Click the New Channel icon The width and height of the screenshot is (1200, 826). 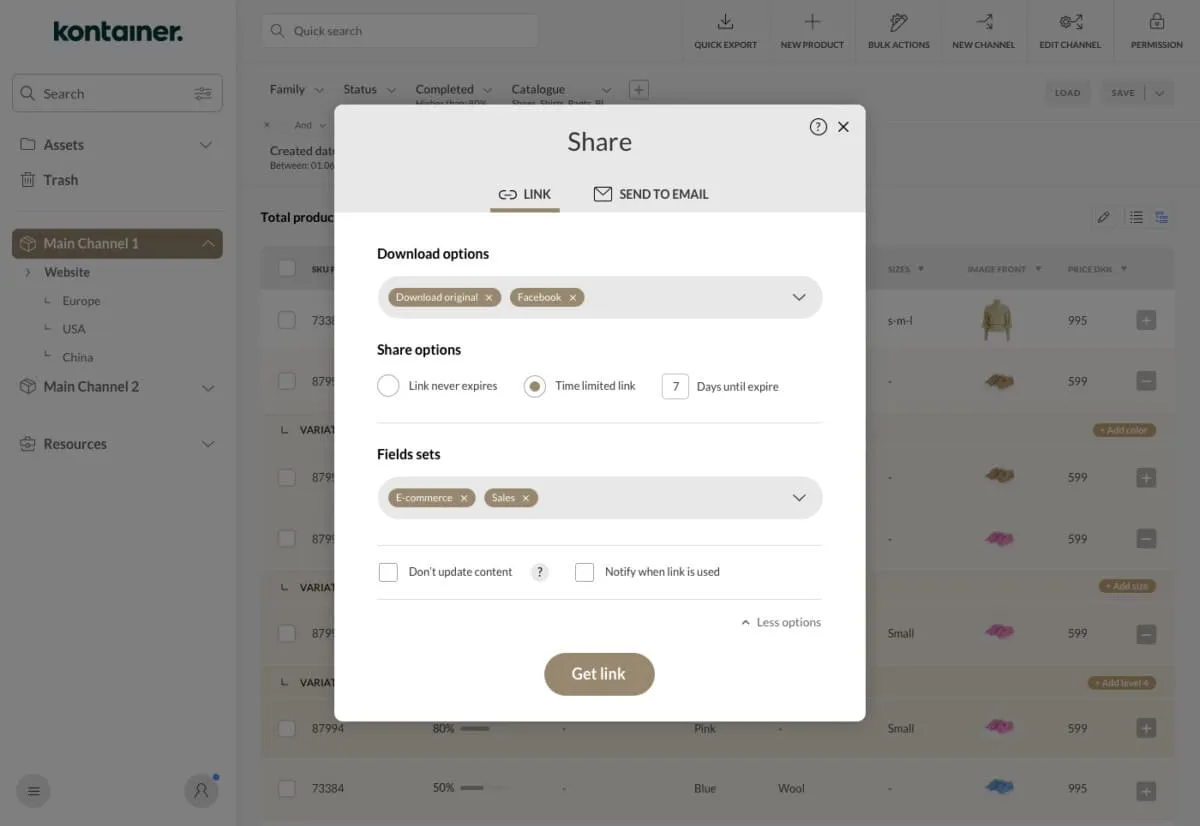click(x=984, y=22)
